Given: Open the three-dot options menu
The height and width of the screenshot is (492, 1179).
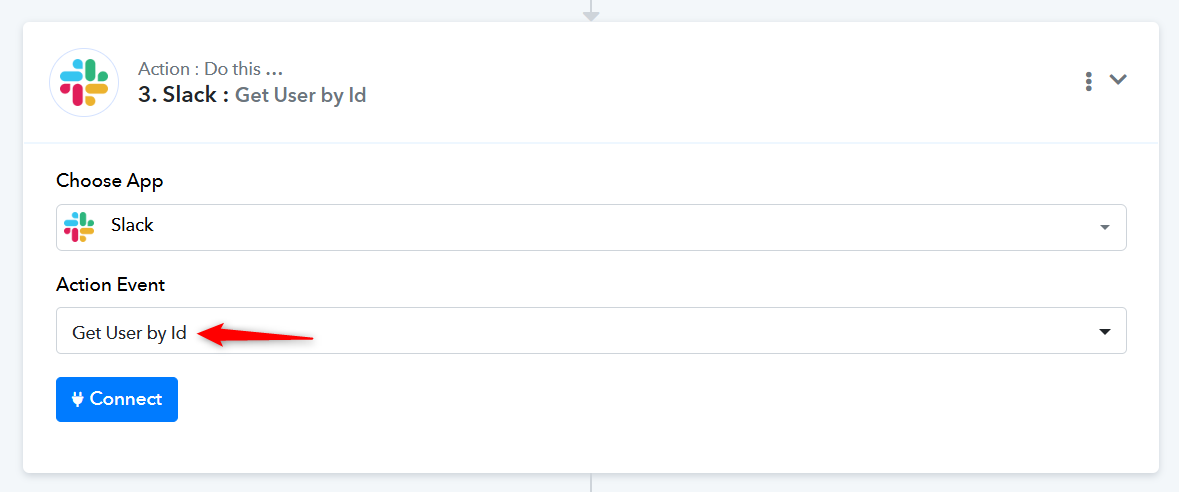Looking at the screenshot, I should click(1088, 81).
